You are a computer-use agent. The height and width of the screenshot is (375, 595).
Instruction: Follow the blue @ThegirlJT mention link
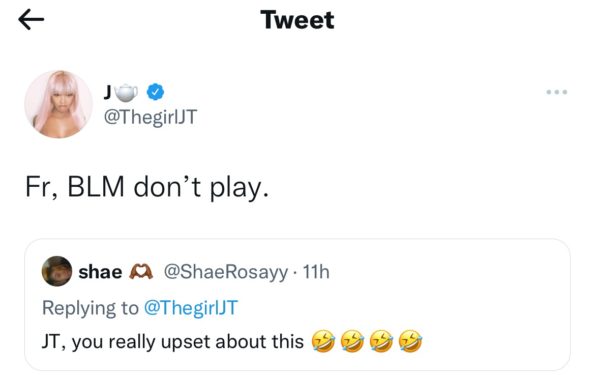[x=191, y=307]
